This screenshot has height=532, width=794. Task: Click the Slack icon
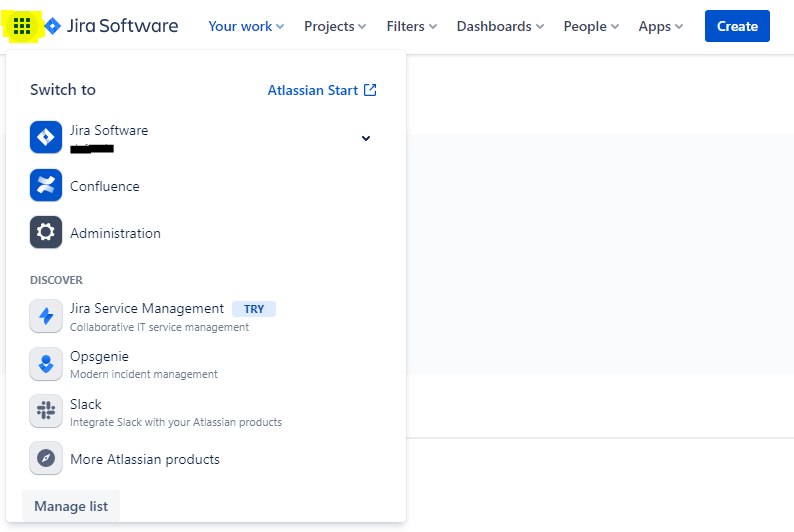[46, 411]
